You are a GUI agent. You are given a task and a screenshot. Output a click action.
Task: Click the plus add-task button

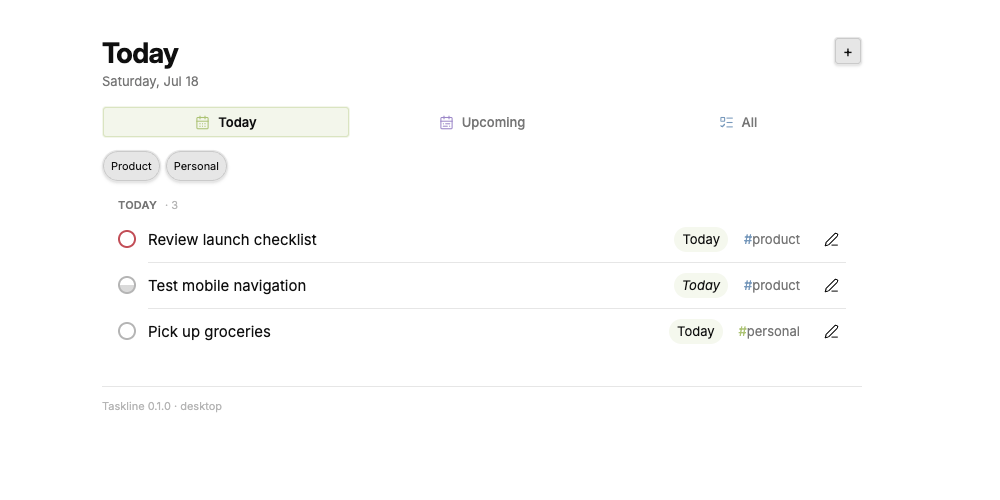tap(848, 52)
